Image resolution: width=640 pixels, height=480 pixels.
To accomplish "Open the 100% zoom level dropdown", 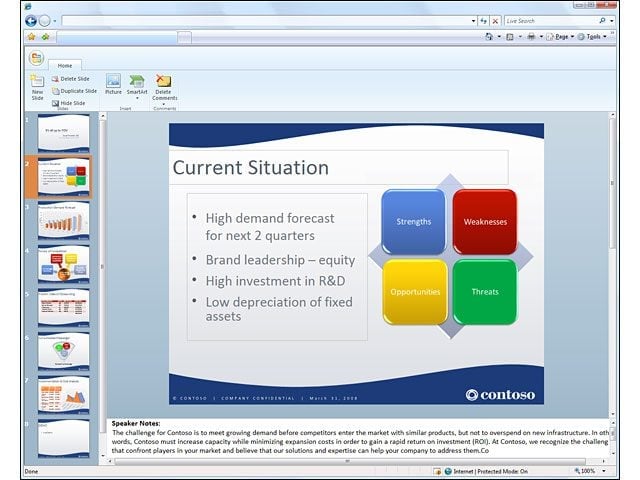I will 604,471.
